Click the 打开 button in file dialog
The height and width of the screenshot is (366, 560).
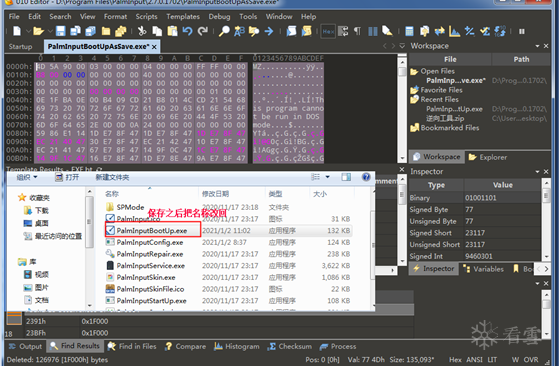pos(67,177)
